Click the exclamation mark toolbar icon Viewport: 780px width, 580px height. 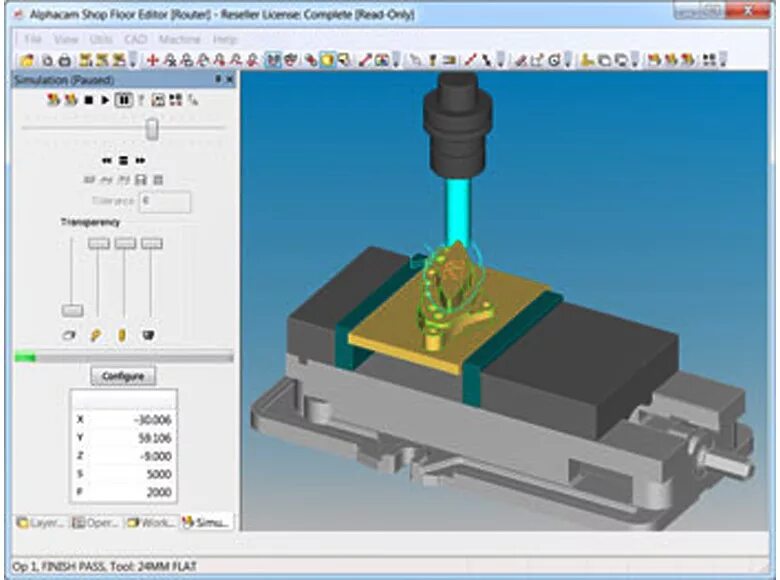tap(432, 61)
